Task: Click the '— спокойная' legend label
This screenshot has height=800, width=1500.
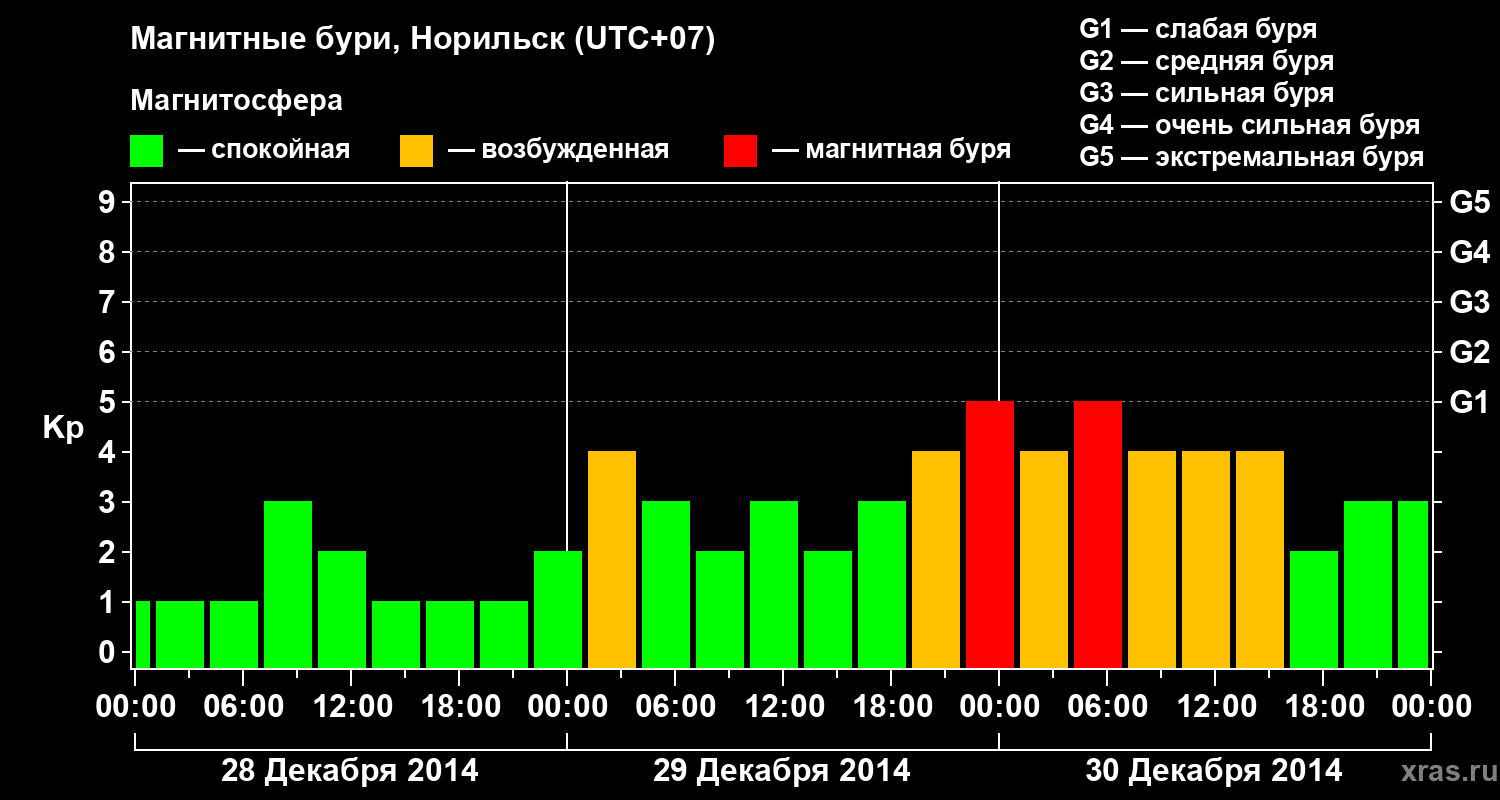Action: [x=264, y=150]
